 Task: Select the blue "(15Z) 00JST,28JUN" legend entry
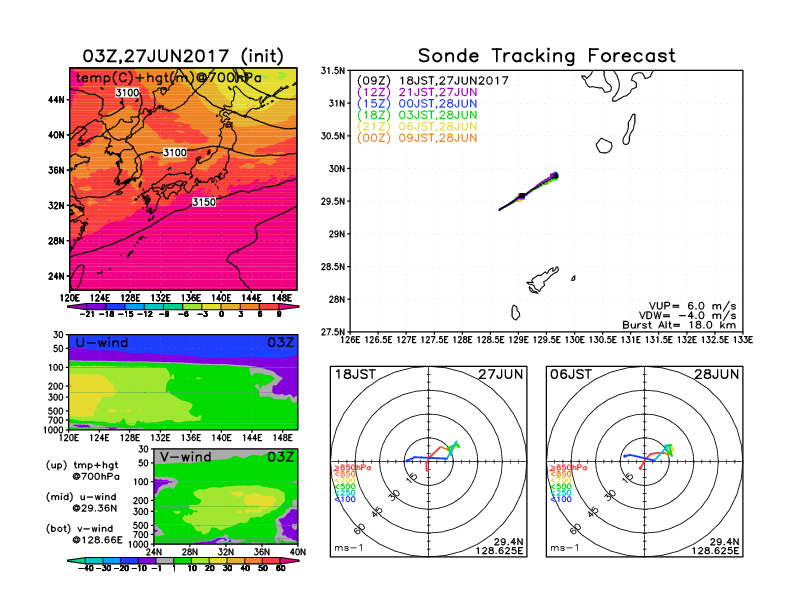tap(417, 104)
